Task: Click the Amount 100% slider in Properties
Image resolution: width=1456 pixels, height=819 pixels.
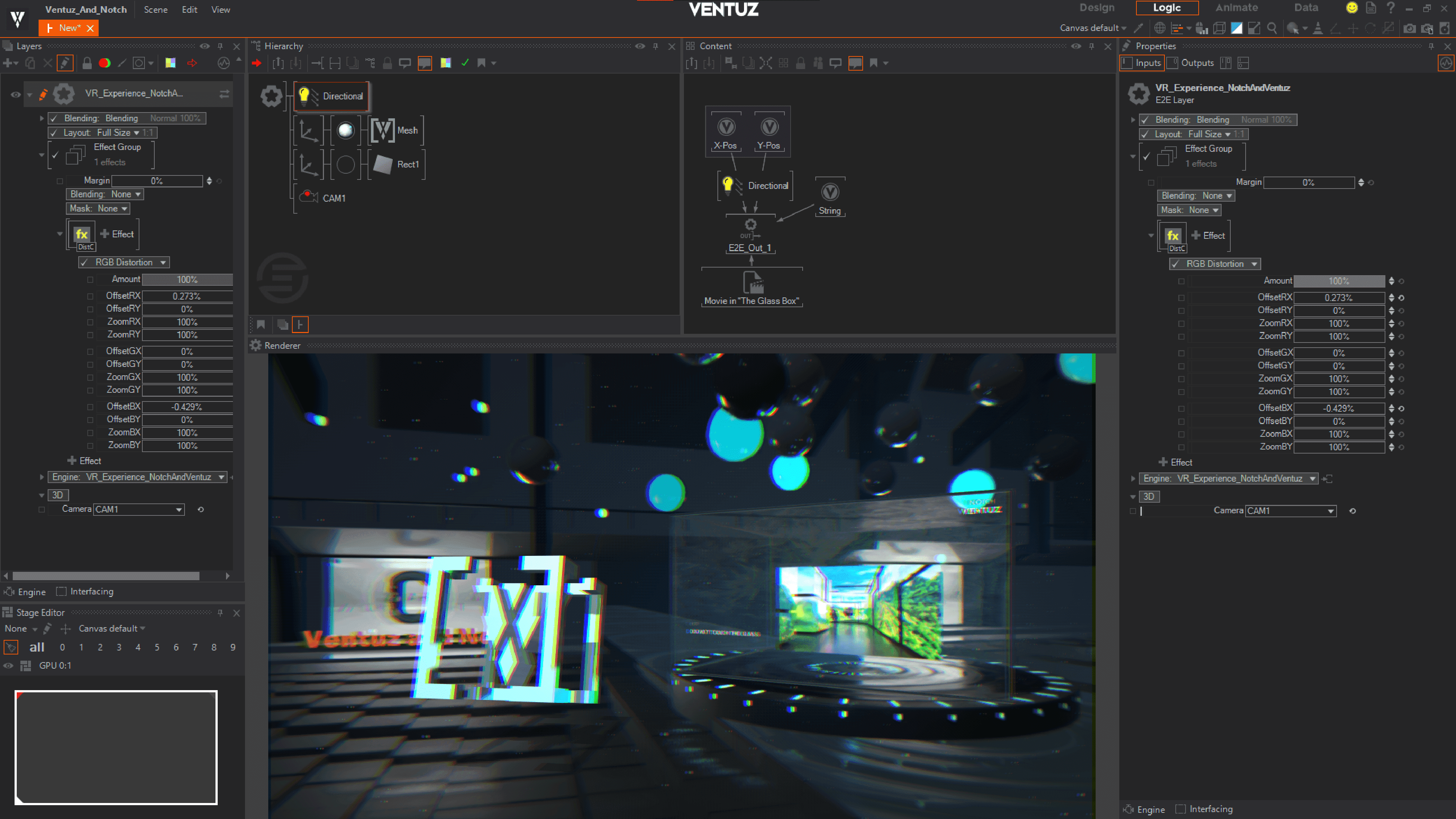Action: [1338, 281]
